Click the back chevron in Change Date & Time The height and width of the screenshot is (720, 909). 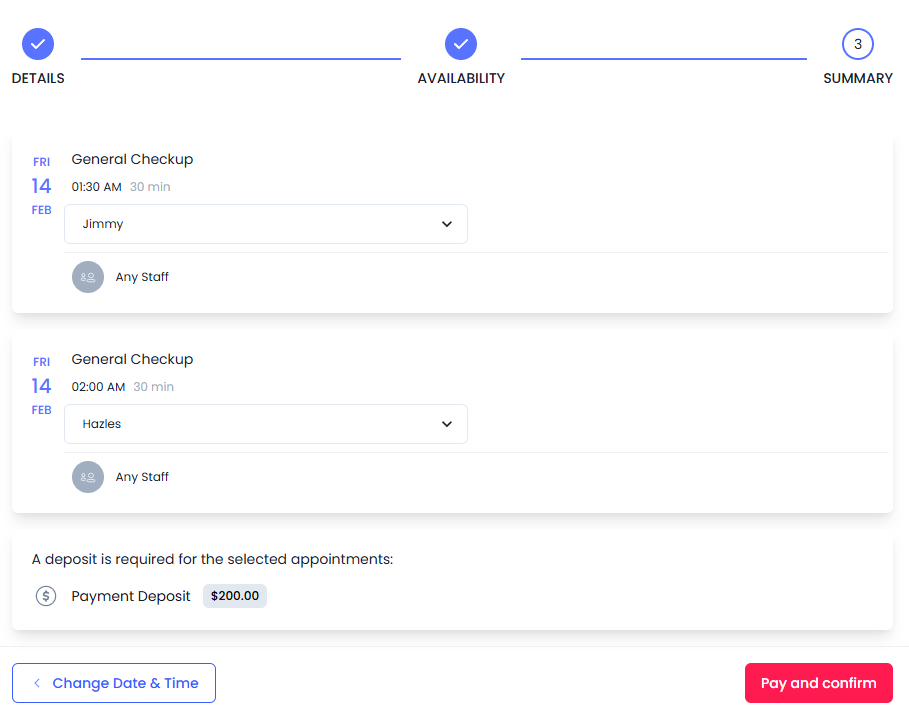tap(37, 683)
